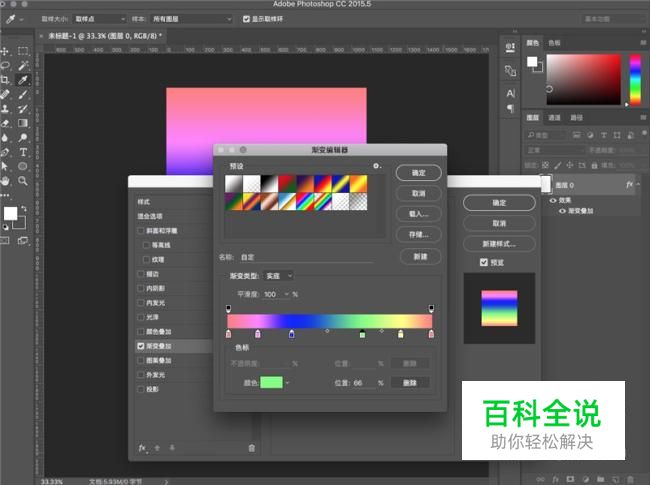650x485 pixels.
Task: Select the Hand tool
Action: point(6,181)
